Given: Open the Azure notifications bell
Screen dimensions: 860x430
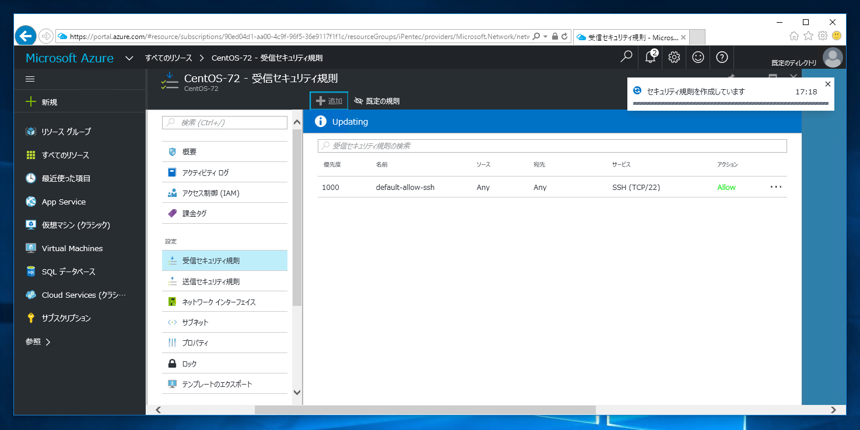Looking at the screenshot, I should tap(651, 57).
